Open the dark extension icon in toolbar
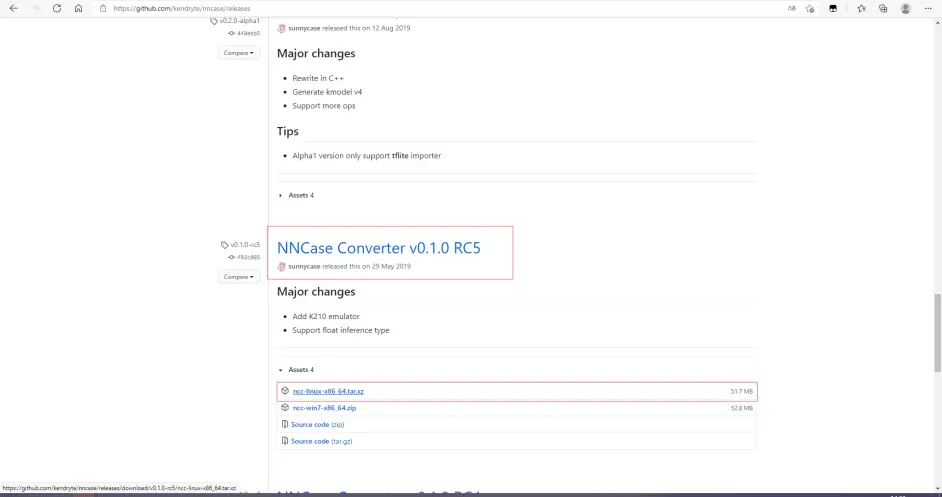Viewport: 942px width, 497px height. tap(833, 8)
